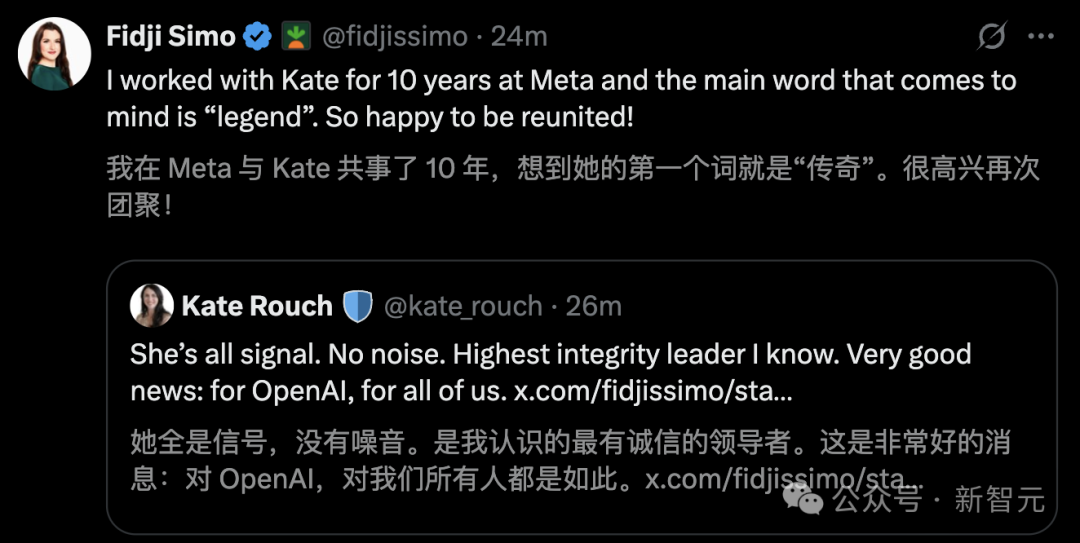1080x543 pixels.
Task: Click Kate Rouch's small avatar in quoted tweet
Action: coord(152,305)
